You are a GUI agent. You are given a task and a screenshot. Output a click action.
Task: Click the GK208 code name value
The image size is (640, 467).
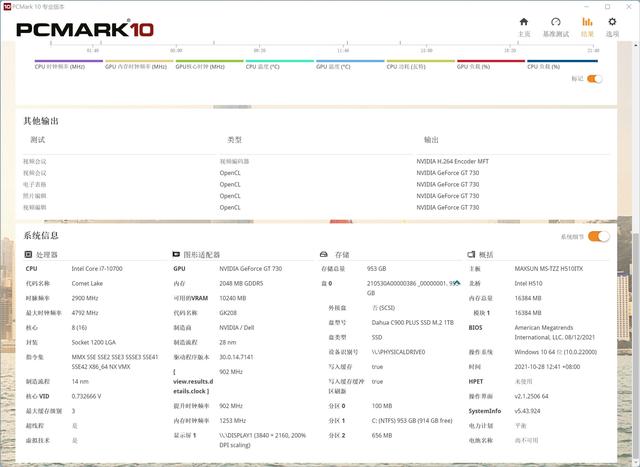click(x=228, y=313)
